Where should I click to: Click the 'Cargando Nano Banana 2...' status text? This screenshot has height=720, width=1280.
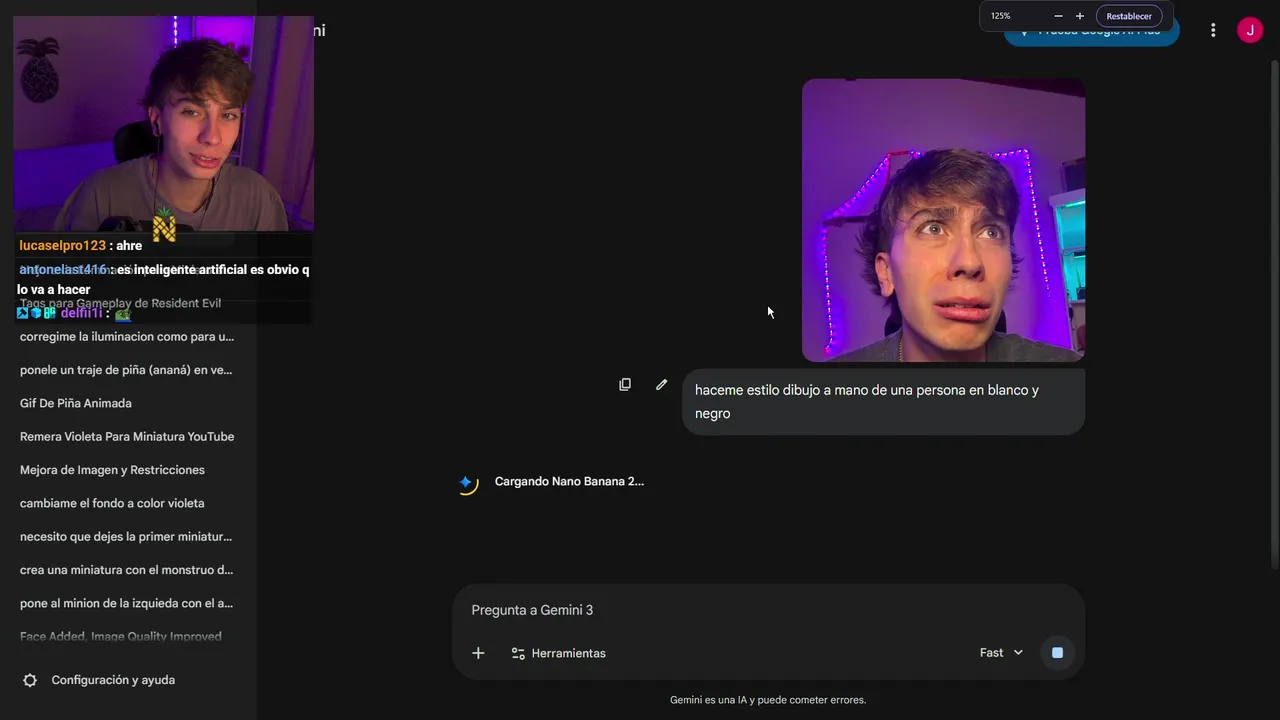[569, 481]
